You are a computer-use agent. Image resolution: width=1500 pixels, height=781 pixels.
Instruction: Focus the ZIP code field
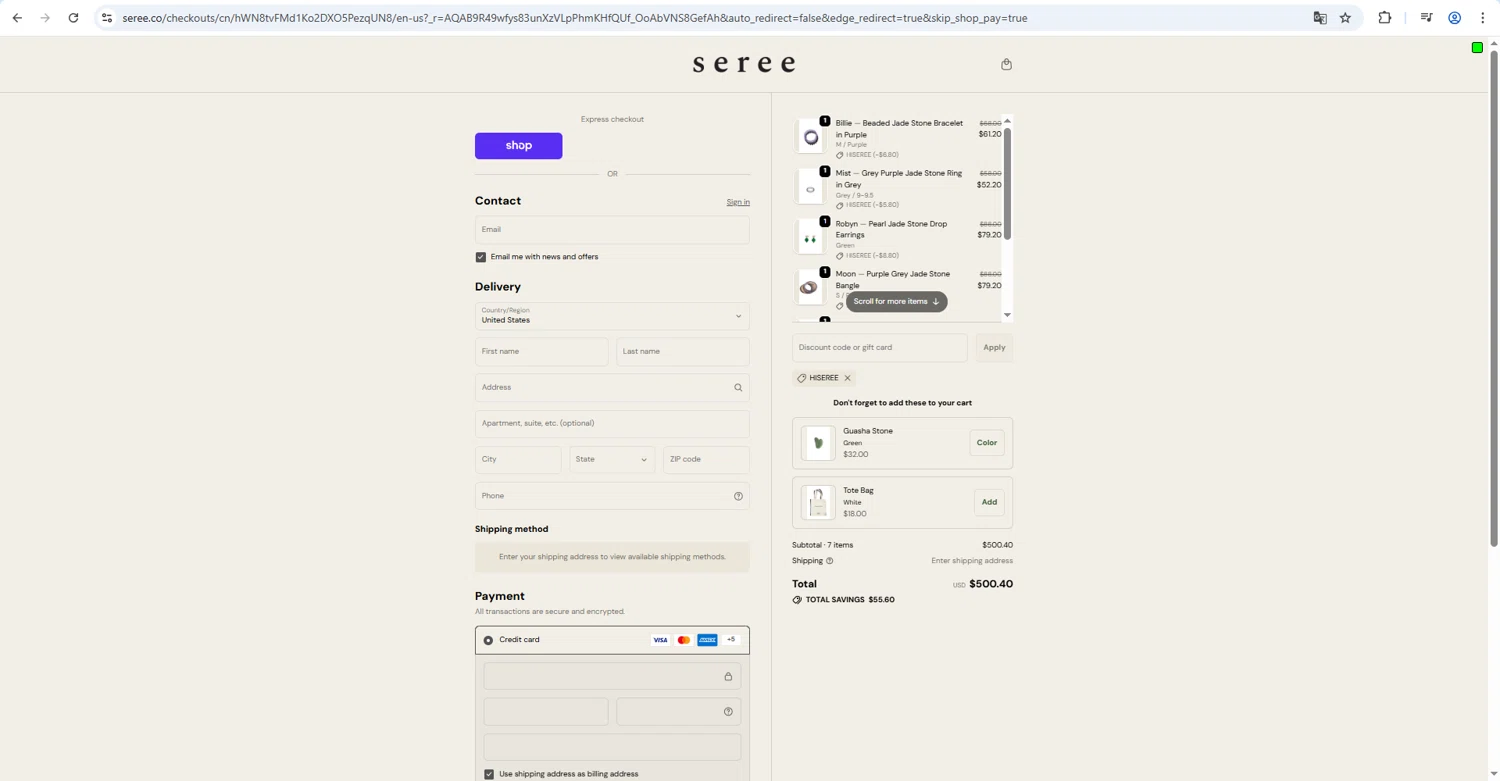tap(706, 460)
